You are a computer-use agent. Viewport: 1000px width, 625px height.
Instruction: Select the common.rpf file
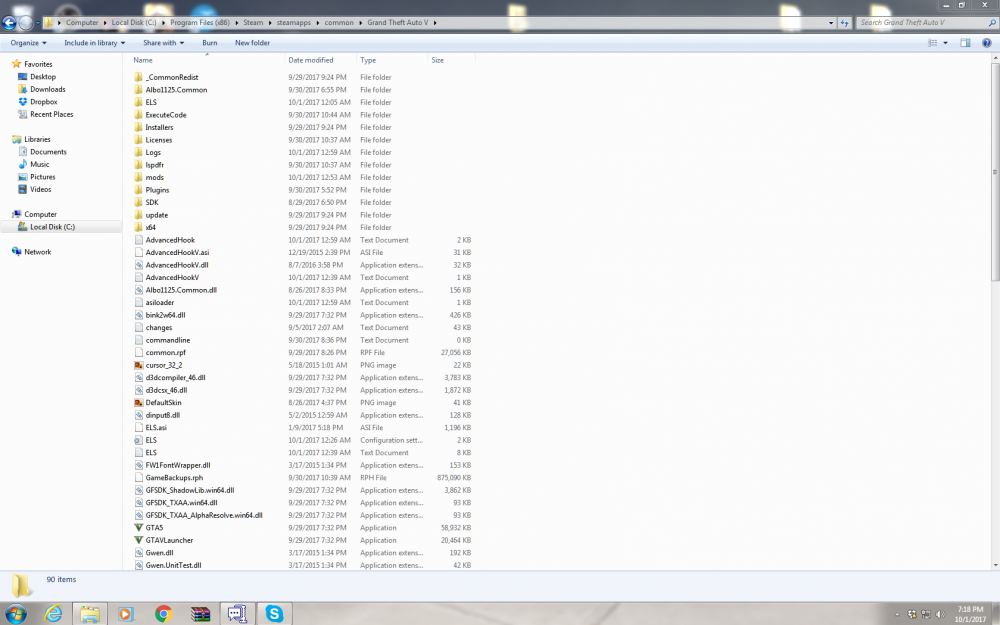point(165,353)
